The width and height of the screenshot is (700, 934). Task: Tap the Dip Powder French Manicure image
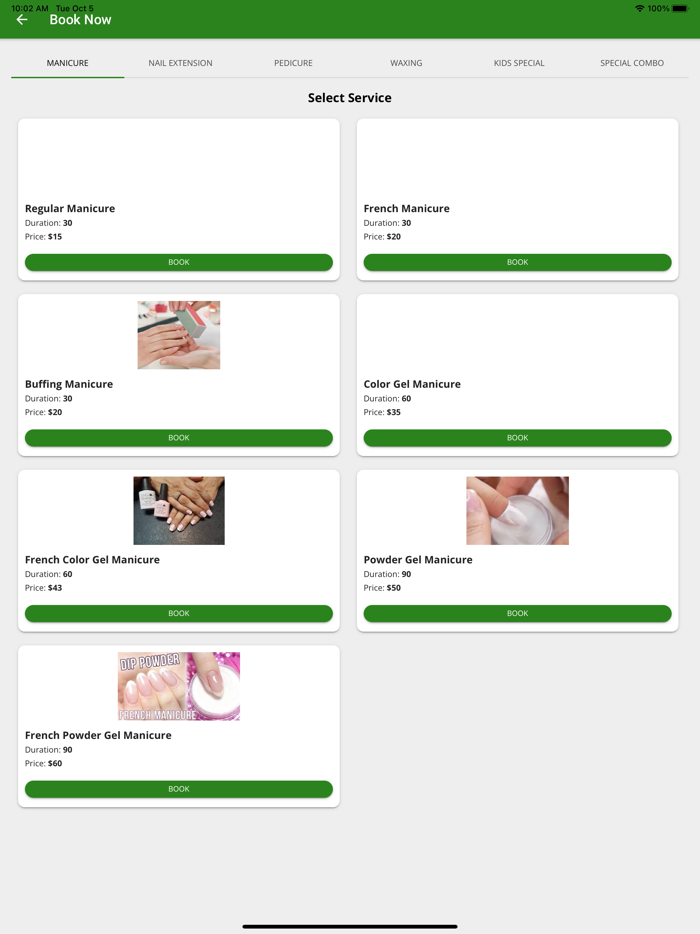179,686
